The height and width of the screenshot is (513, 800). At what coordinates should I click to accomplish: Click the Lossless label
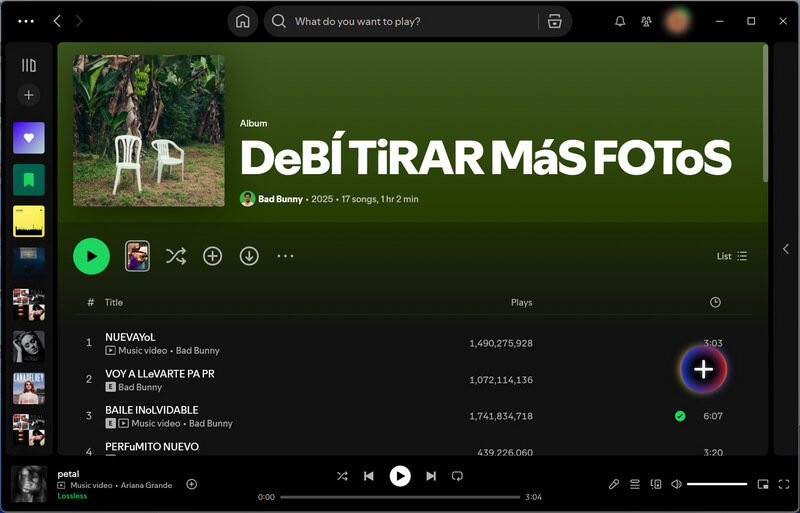point(72,496)
